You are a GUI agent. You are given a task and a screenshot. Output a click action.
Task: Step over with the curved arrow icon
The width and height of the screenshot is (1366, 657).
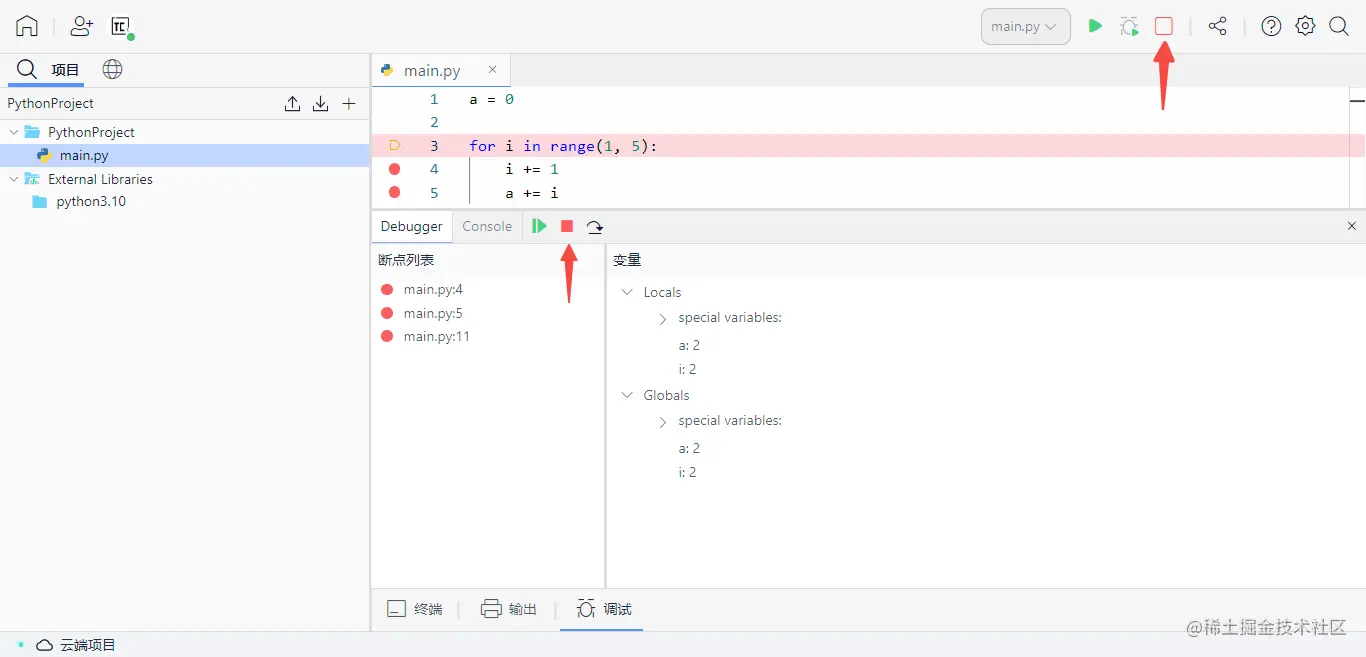click(x=595, y=227)
